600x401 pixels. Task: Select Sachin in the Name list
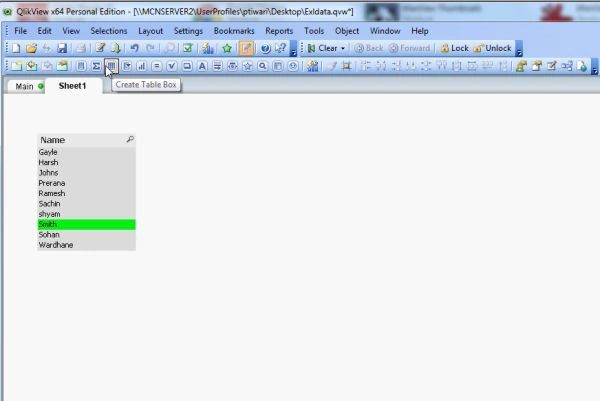point(86,204)
